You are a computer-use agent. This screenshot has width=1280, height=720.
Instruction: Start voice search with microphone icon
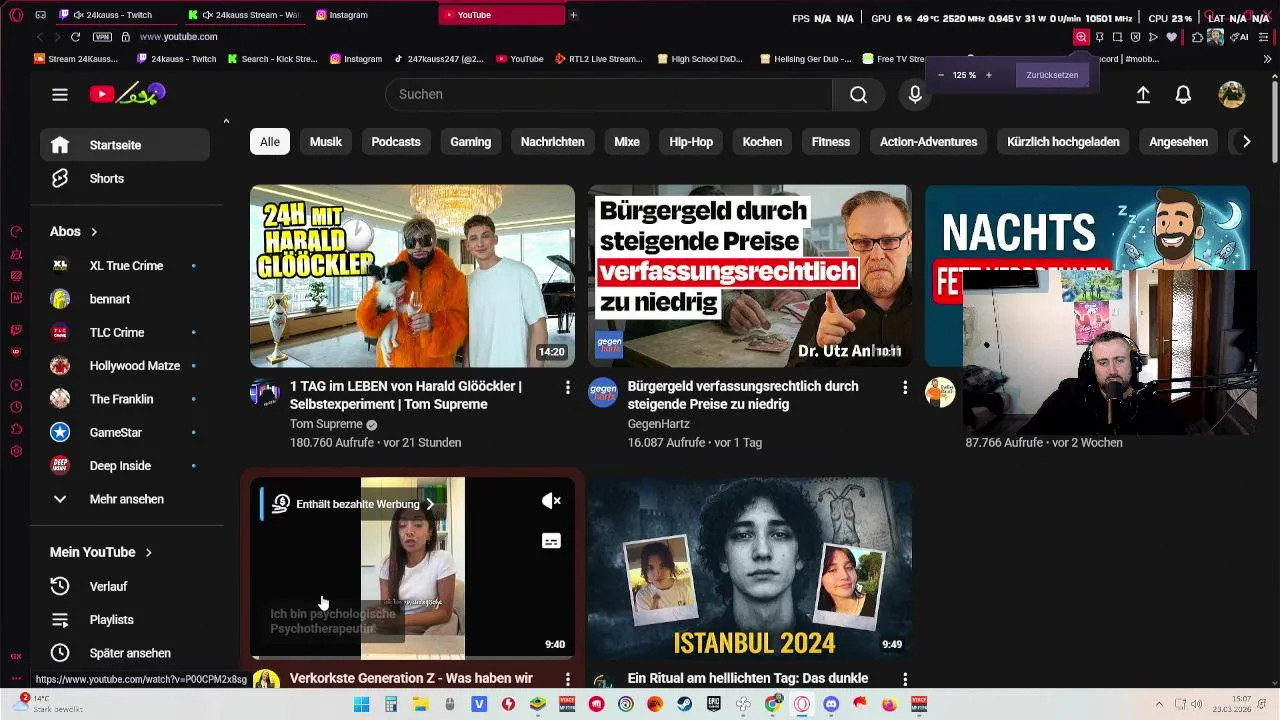click(914, 94)
